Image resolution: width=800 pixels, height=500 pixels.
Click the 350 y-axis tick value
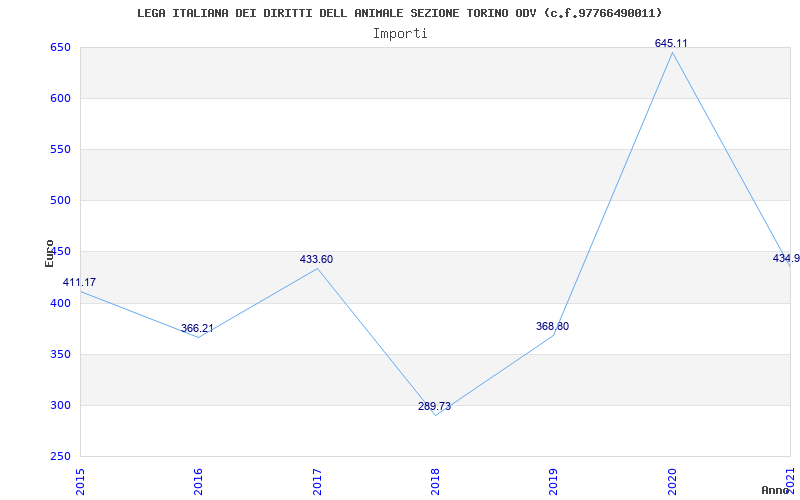pyautogui.click(x=60, y=355)
